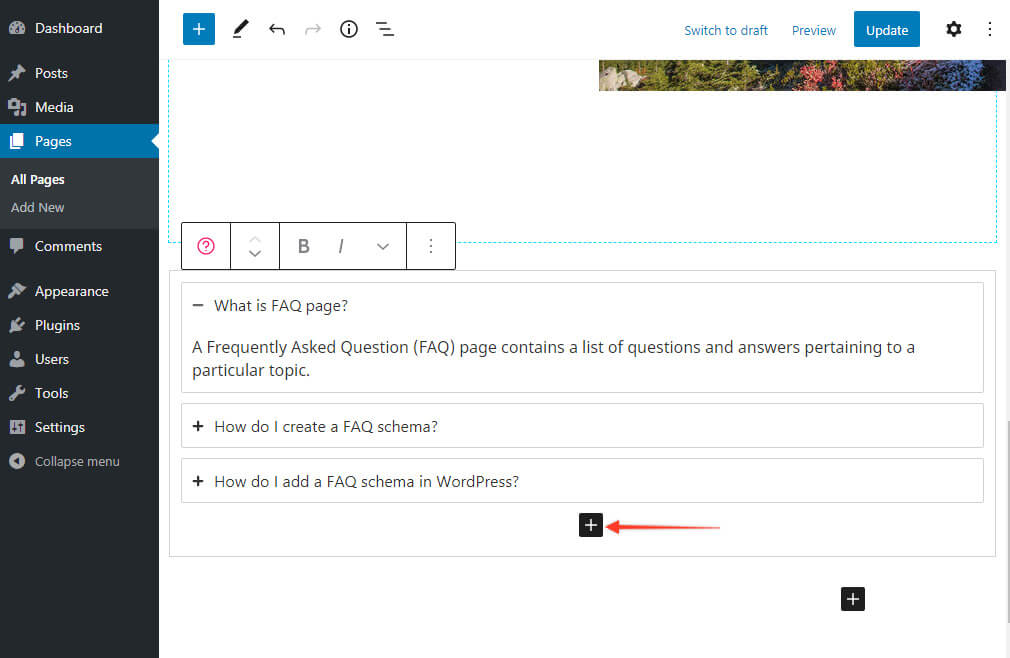The width and height of the screenshot is (1010, 658).
Task: Open editor options three-dot menu
Action: [x=990, y=29]
